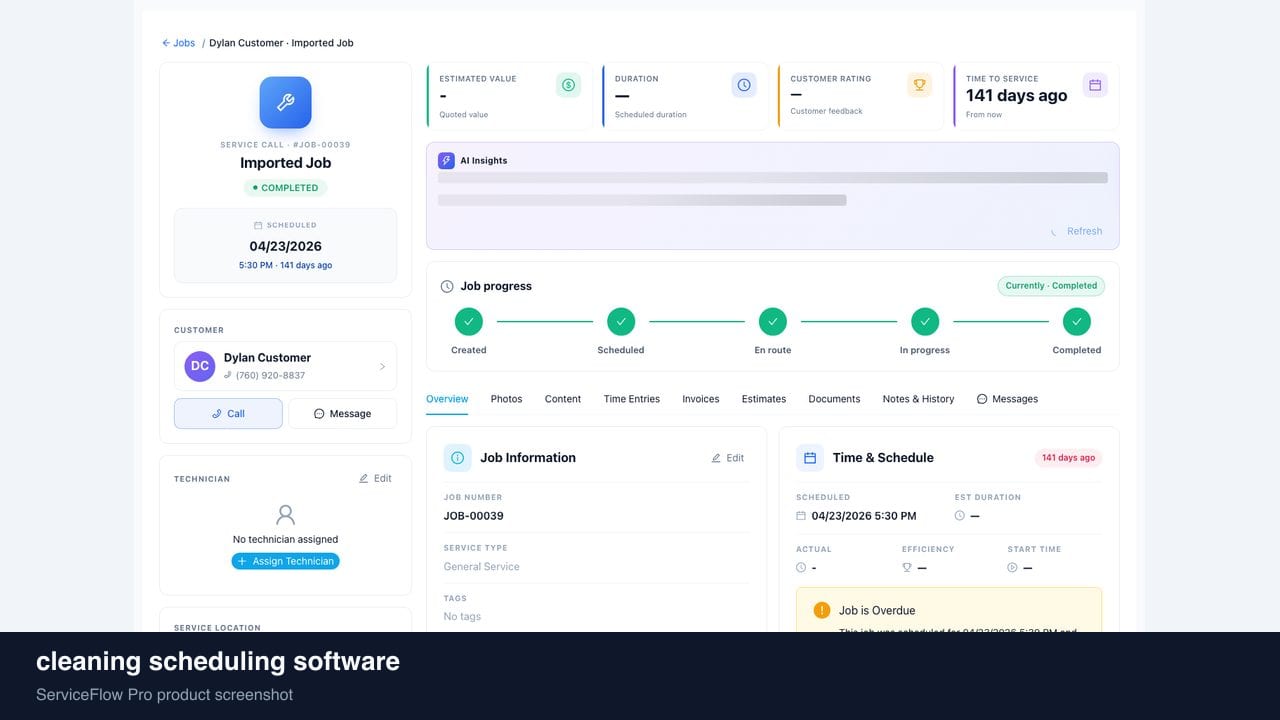The image size is (1280, 720).
Task: Click the DC customer avatar
Action: [200, 366]
